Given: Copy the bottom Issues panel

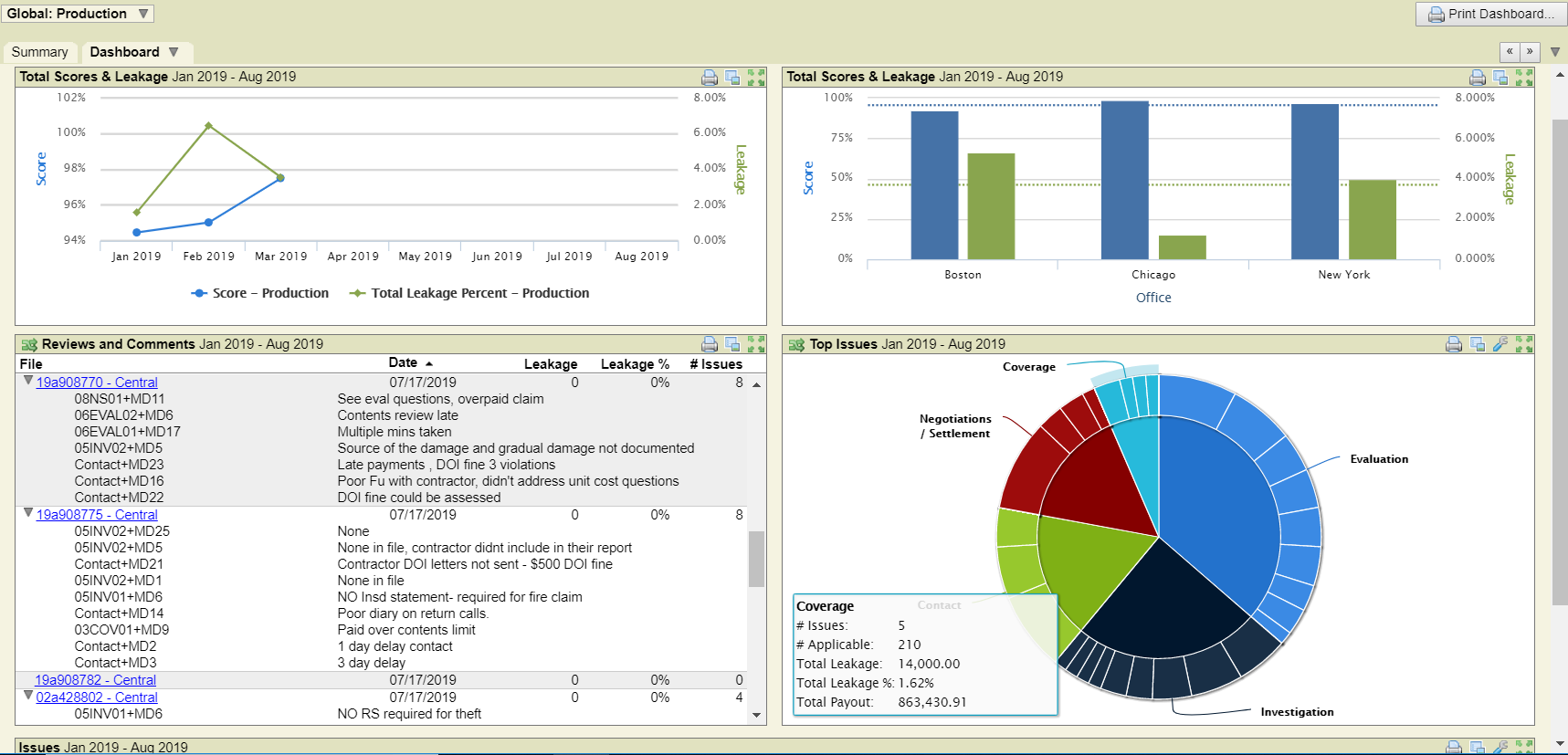Looking at the screenshot, I should coord(1478,747).
